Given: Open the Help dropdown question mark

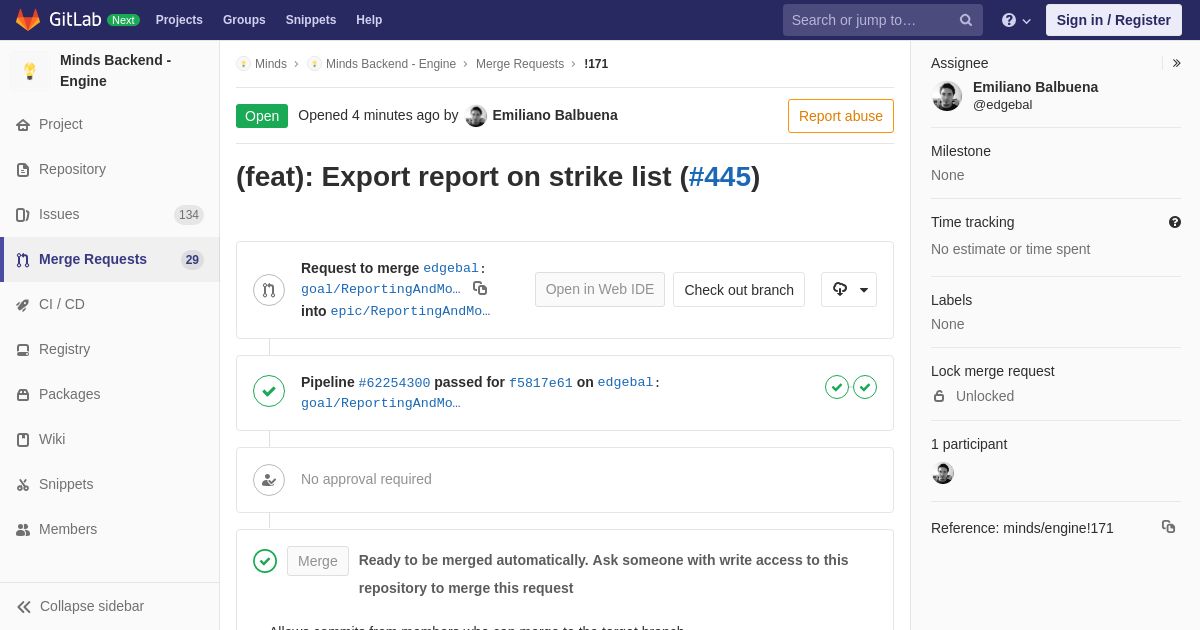Looking at the screenshot, I should [1016, 20].
